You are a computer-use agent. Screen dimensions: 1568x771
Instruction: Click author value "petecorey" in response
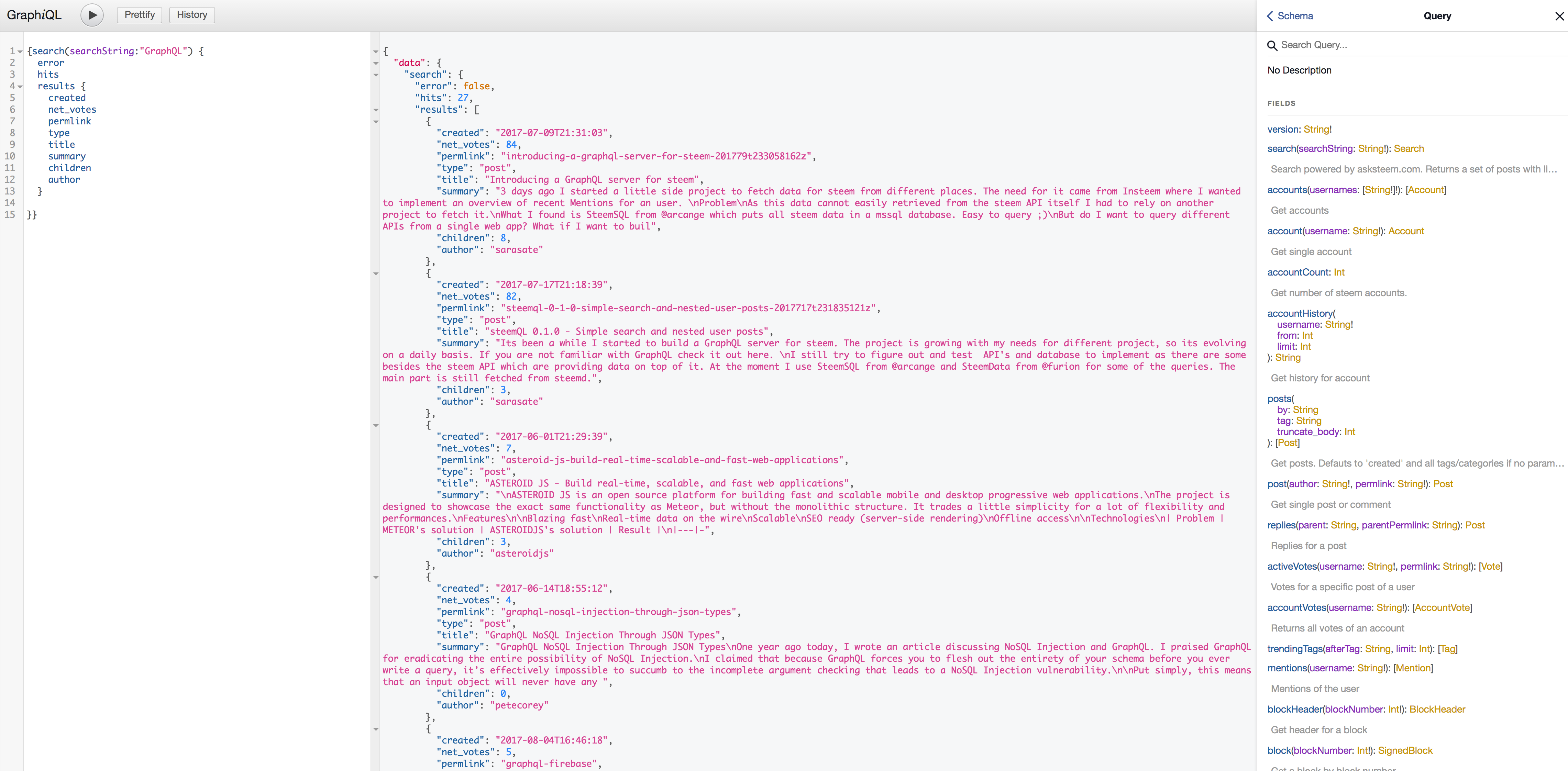pos(519,705)
